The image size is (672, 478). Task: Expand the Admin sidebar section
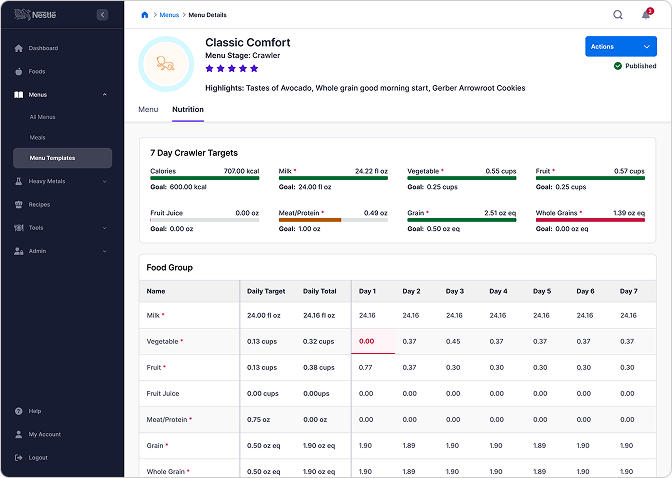(x=104, y=251)
